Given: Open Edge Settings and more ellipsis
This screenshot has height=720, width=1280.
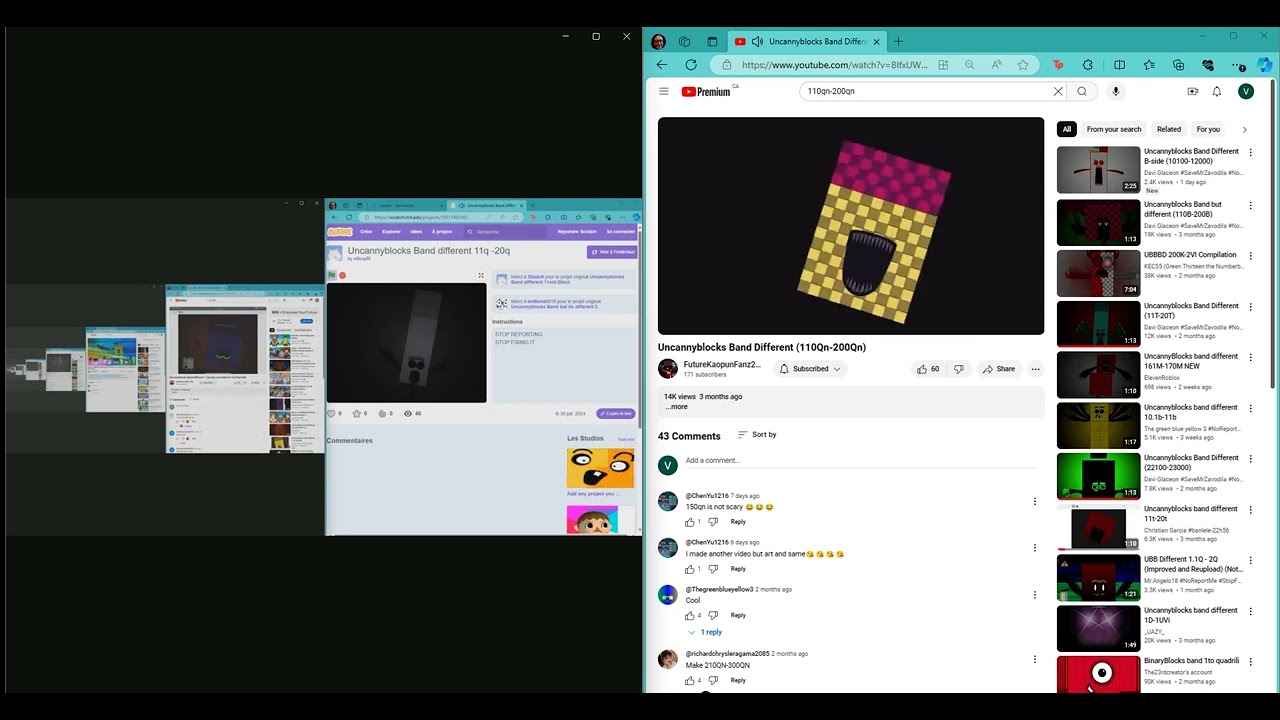Looking at the screenshot, I should tap(1240, 65).
